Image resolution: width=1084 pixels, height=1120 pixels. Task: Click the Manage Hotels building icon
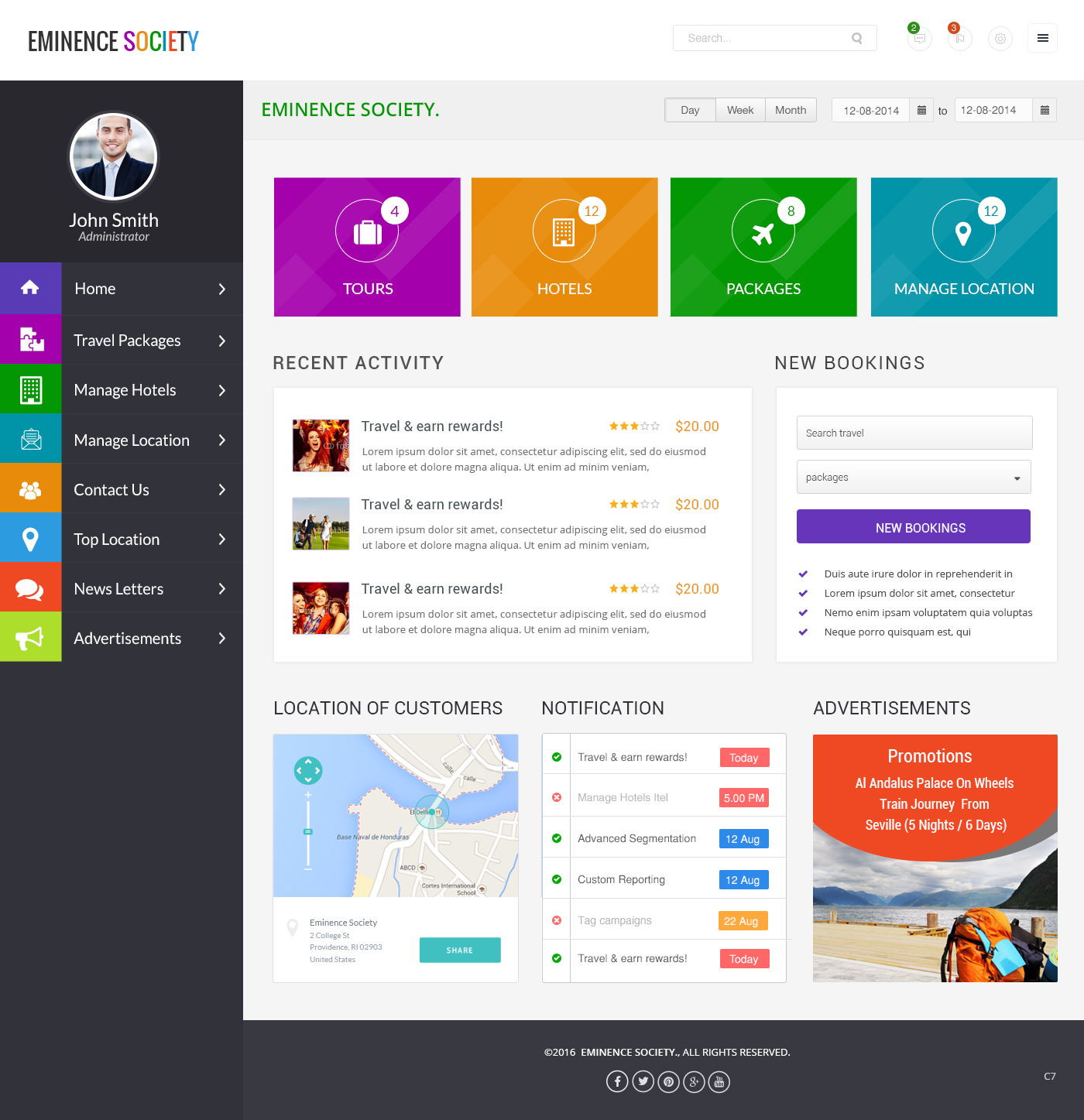(30, 389)
